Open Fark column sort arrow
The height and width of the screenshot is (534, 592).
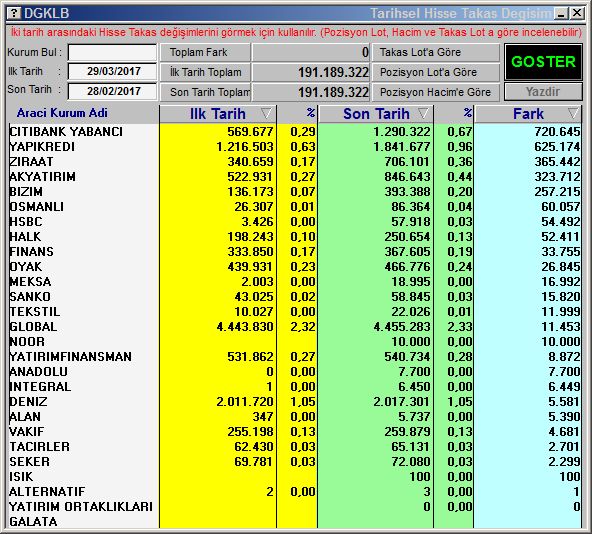(x=573, y=113)
